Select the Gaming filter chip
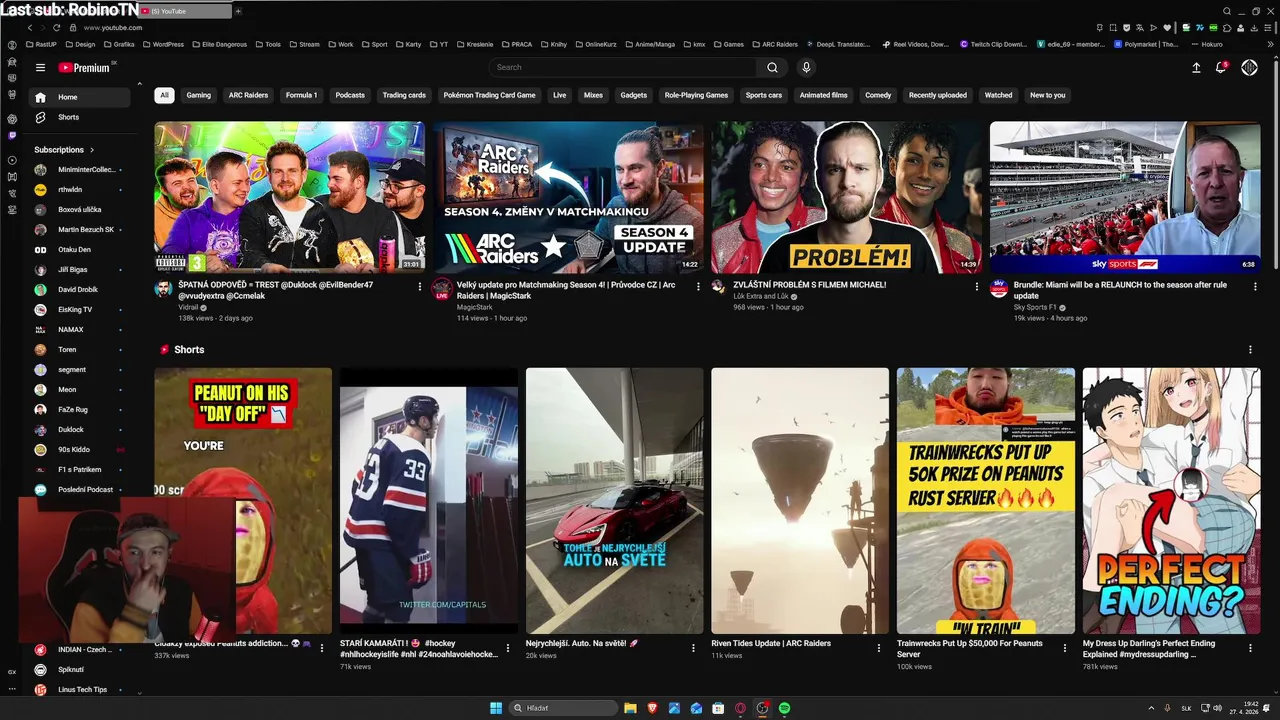The image size is (1280, 720). pos(199,95)
